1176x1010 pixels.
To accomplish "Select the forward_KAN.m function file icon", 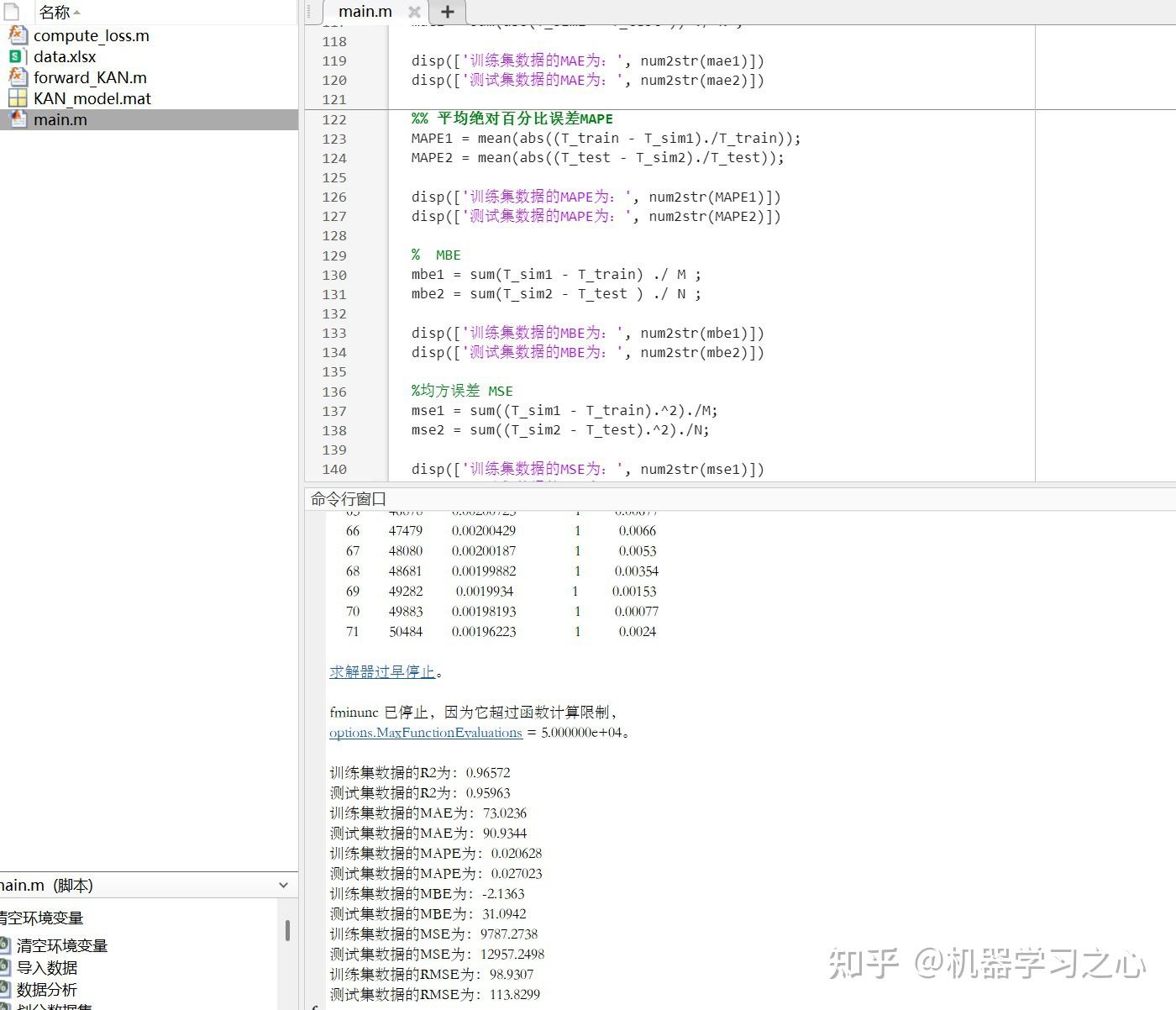I will point(18,77).
